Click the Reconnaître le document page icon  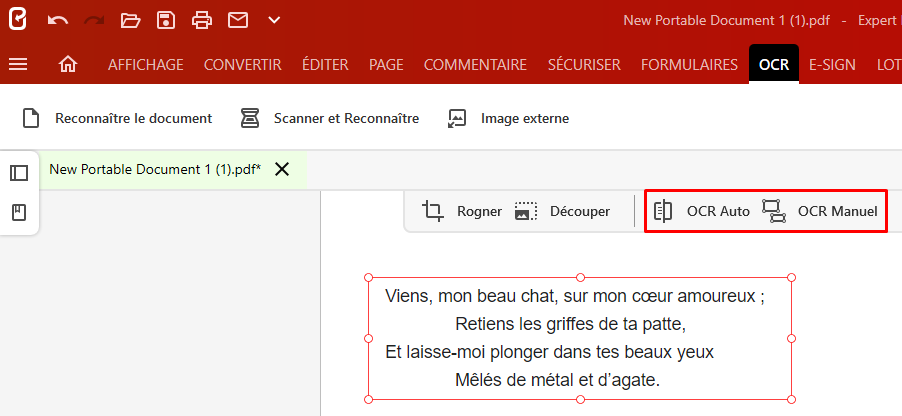[30, 118]
